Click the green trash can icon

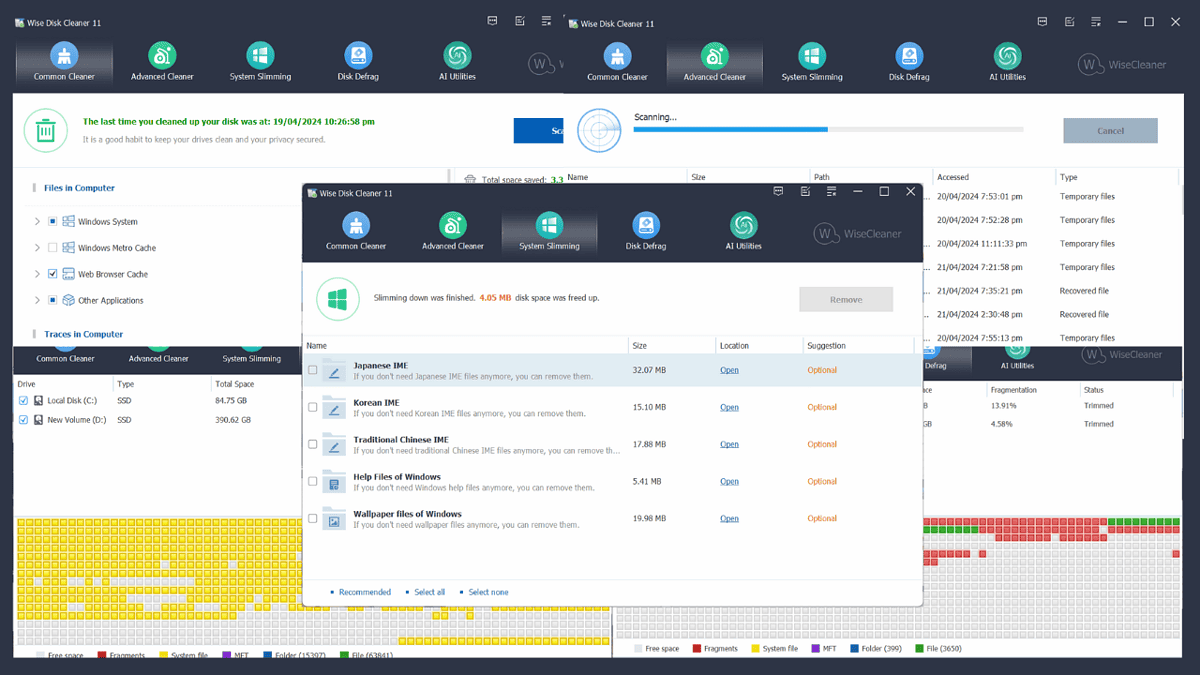[x=45, y=131]
